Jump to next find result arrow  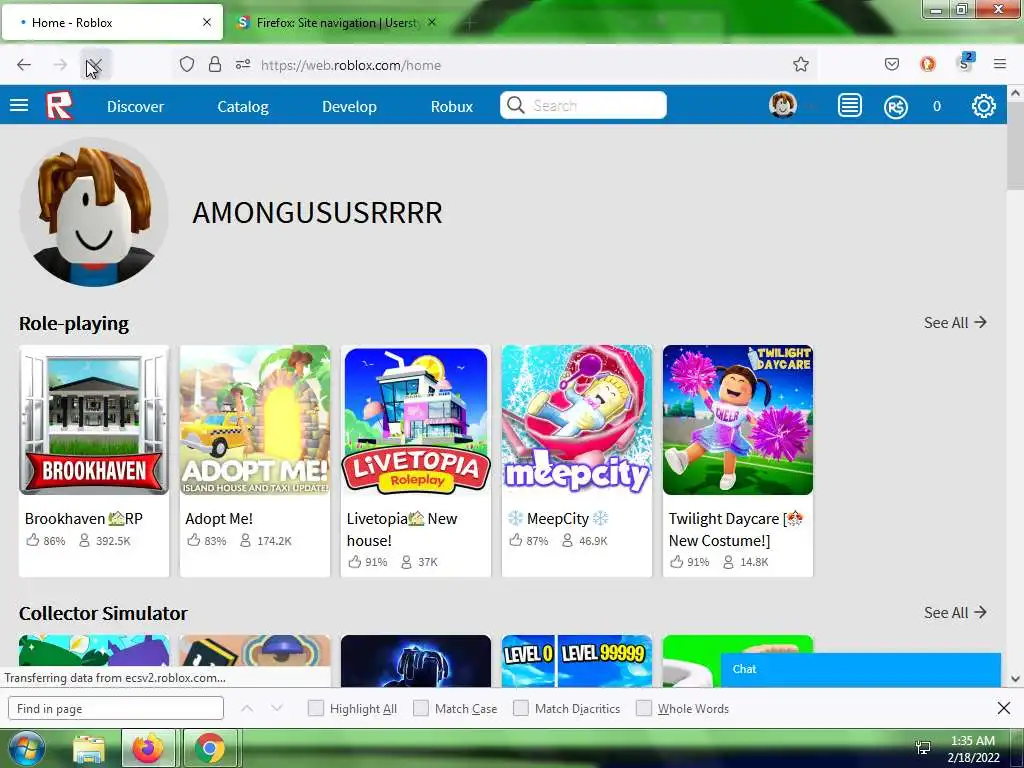(277, 708)
